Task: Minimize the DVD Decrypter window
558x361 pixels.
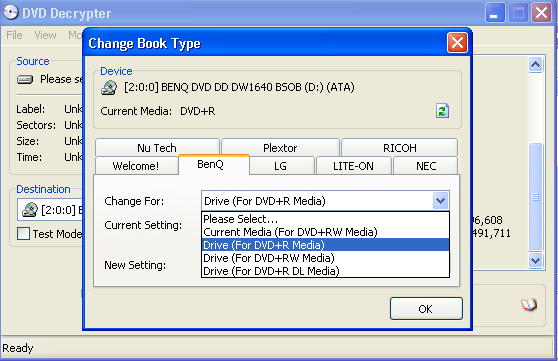Action: [495, 13]
